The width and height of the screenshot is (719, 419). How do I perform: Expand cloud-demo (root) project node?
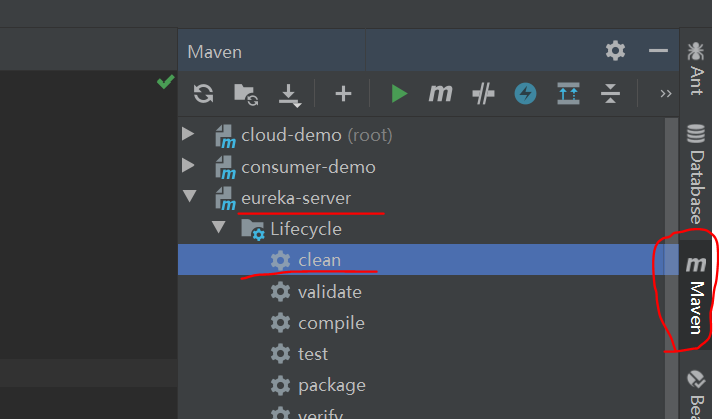(188, 134)
